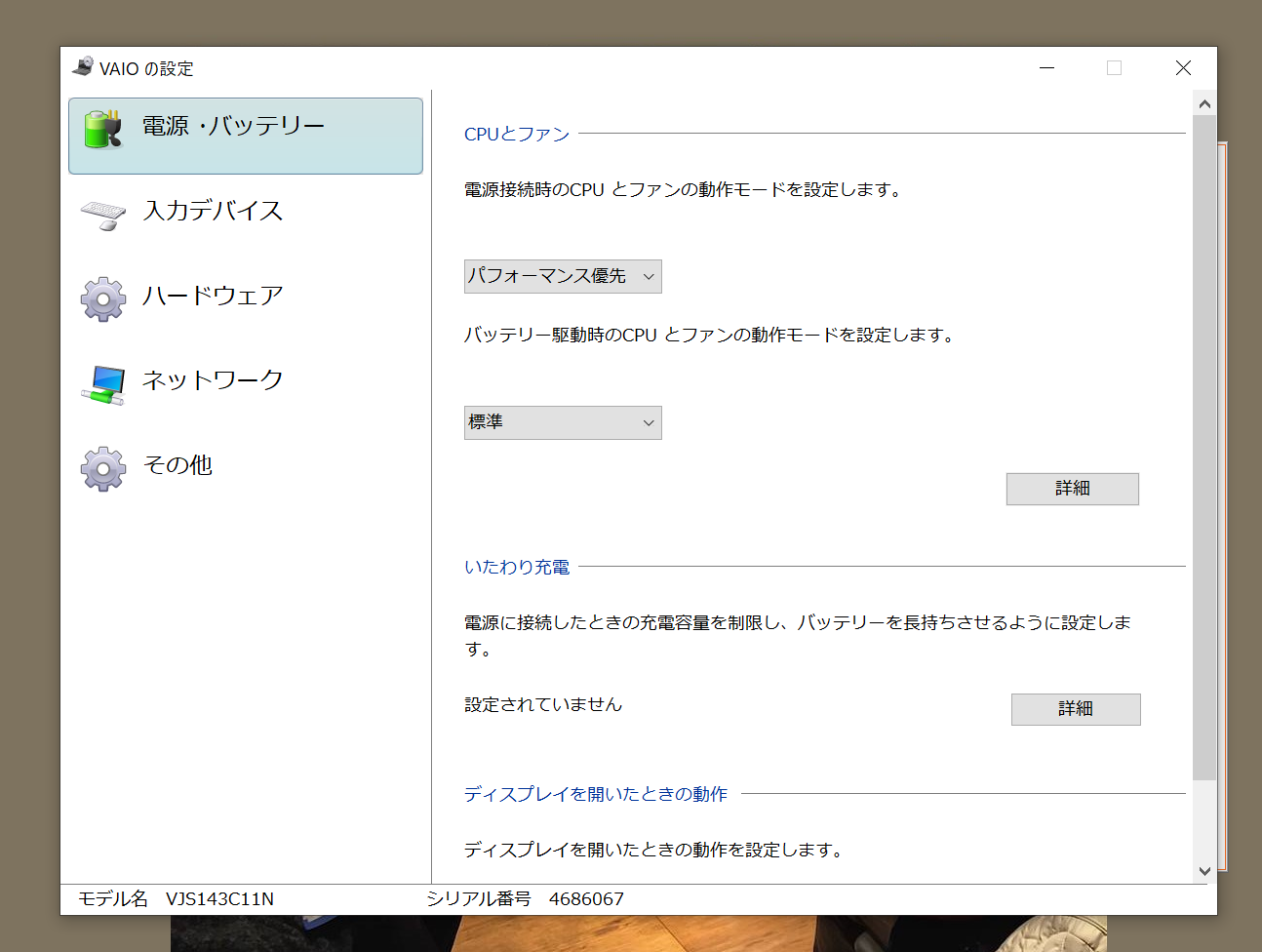The width and height of the screenshot is (1262, 952).
Task: Click the keyboard icon for 入力デバイス
Action: 102,214
